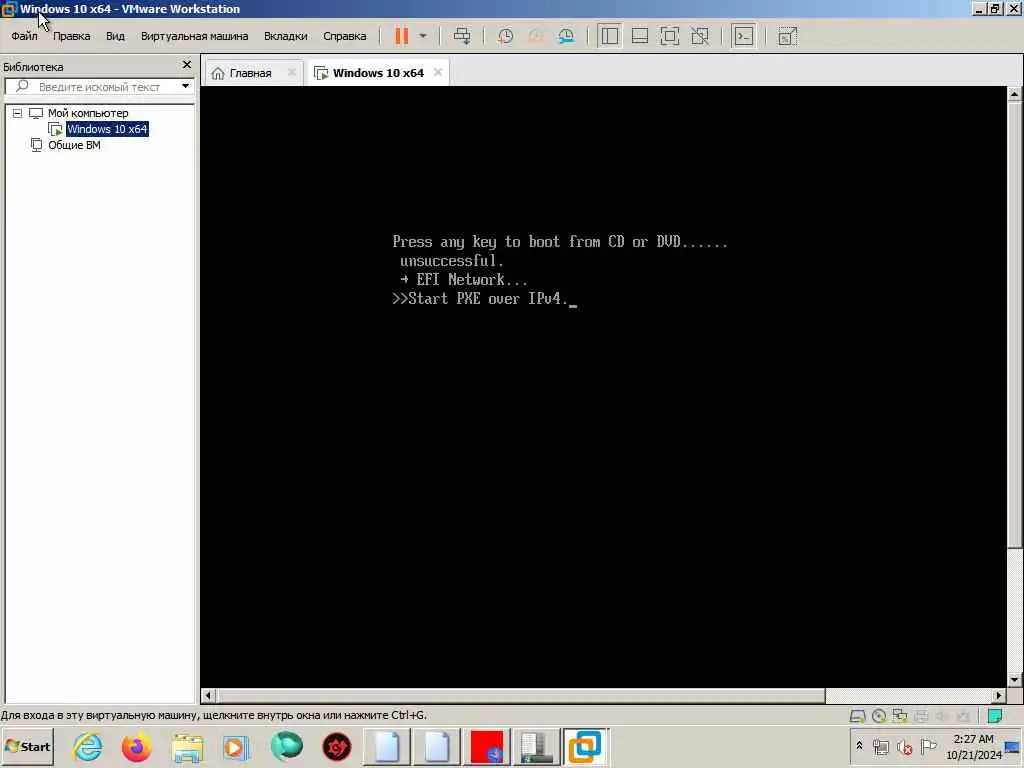Open the snapshot manager icon

[566, 36]
